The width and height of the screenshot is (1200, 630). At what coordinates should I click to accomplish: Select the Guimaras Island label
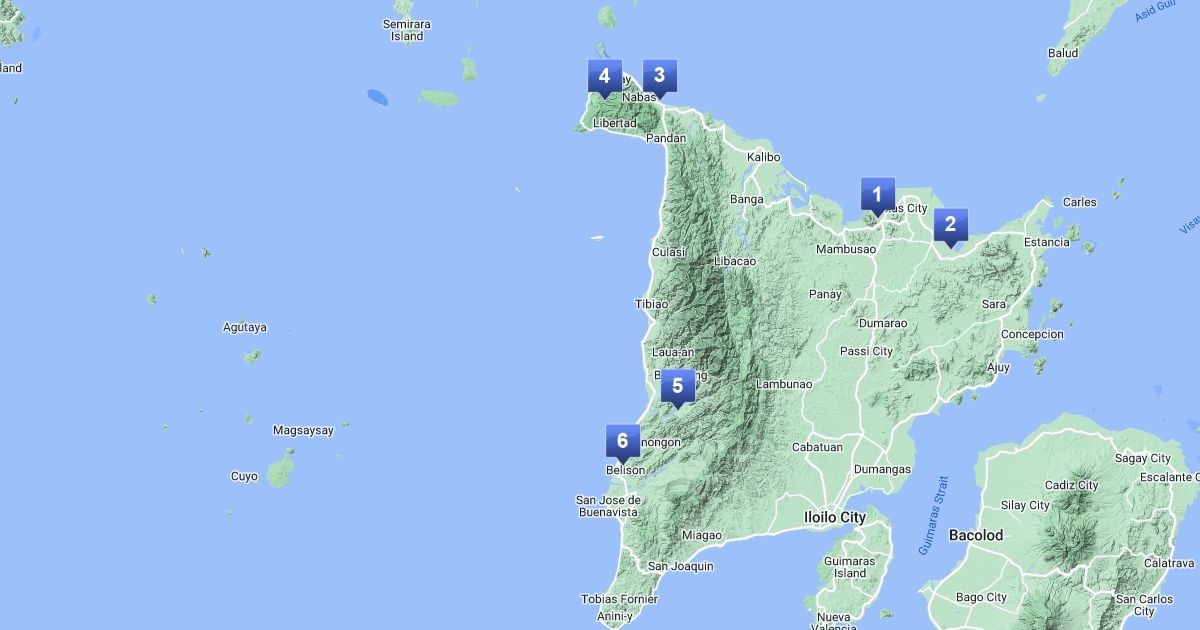(850, 567)
